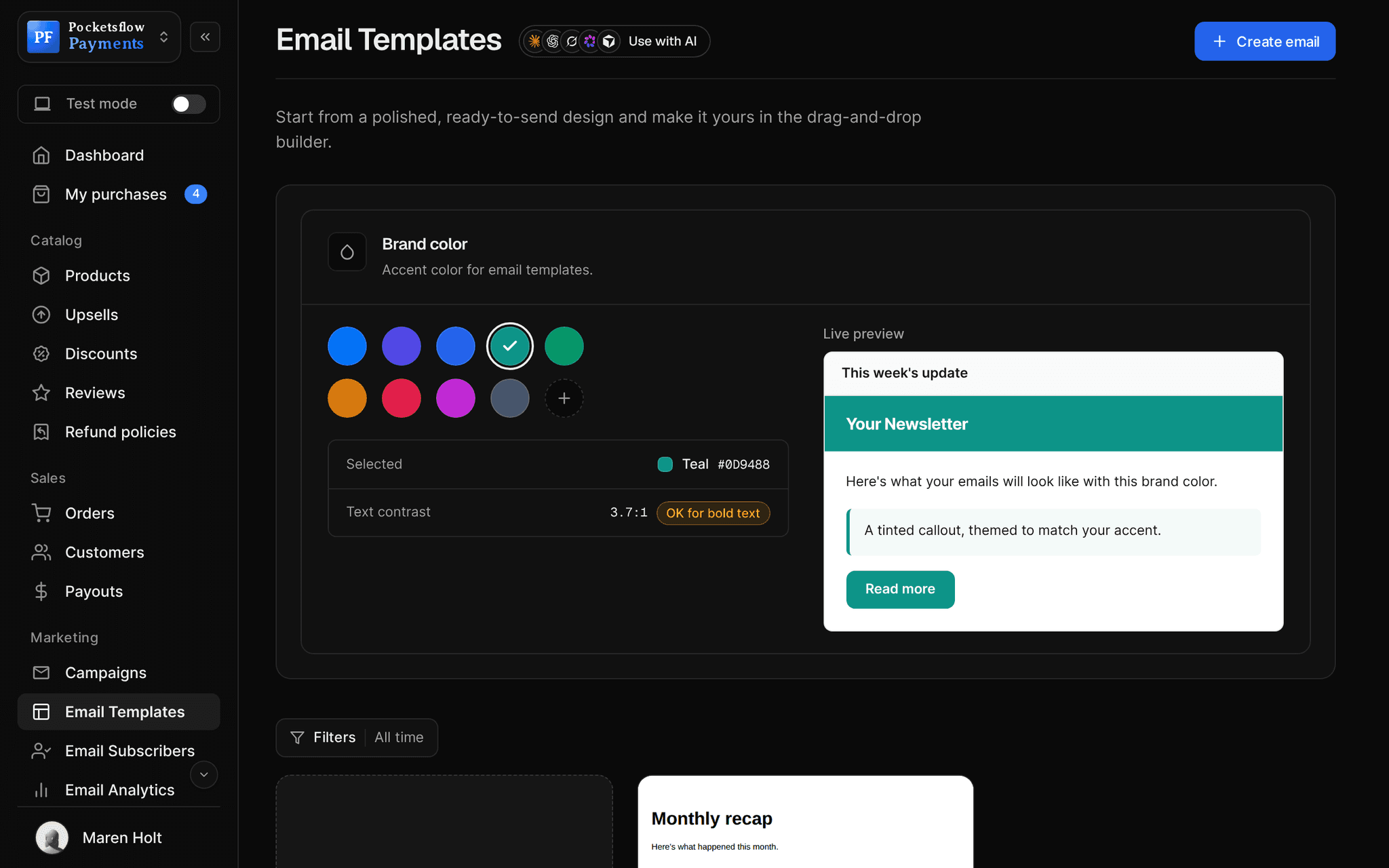Viewport: 1389px width, 868px height.
Task: Click Read more in live preview
Action: [x=900, y=589]
